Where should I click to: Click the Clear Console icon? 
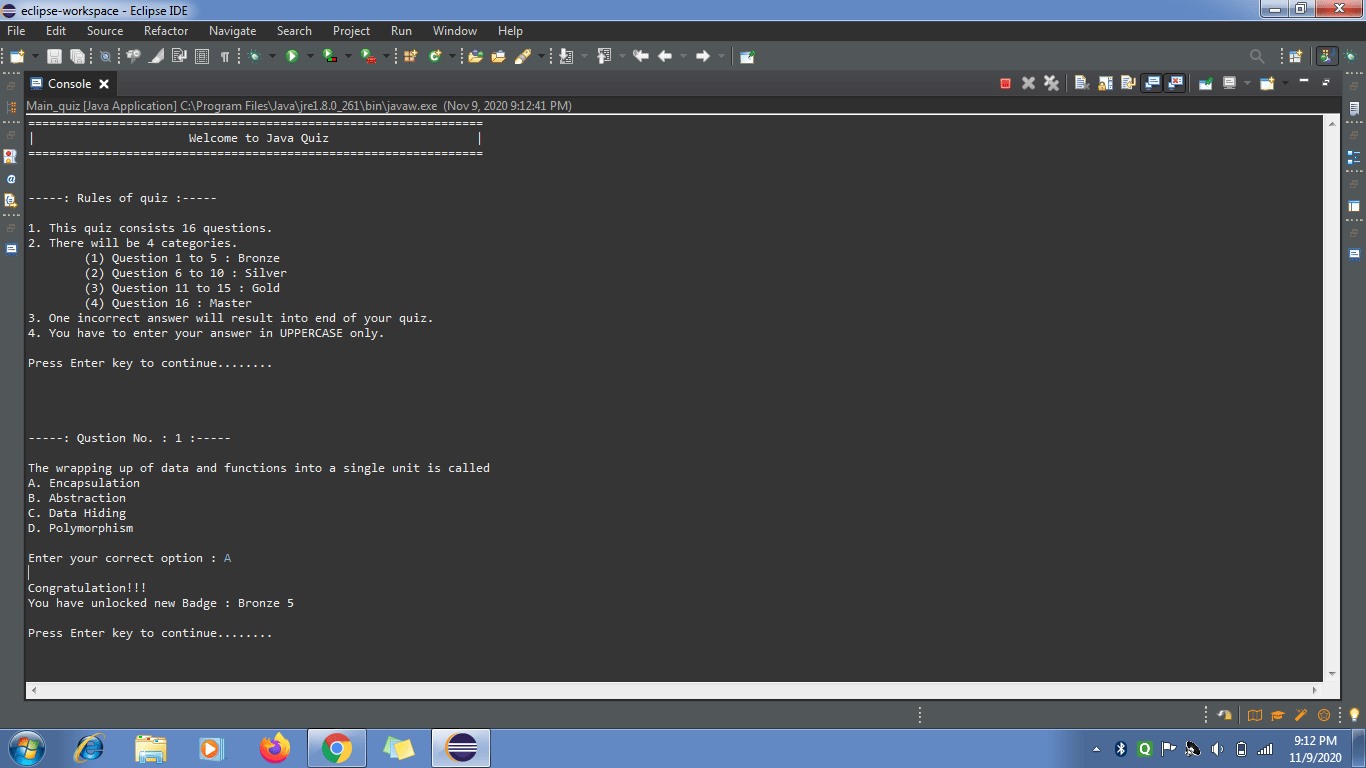point(1081,83)
